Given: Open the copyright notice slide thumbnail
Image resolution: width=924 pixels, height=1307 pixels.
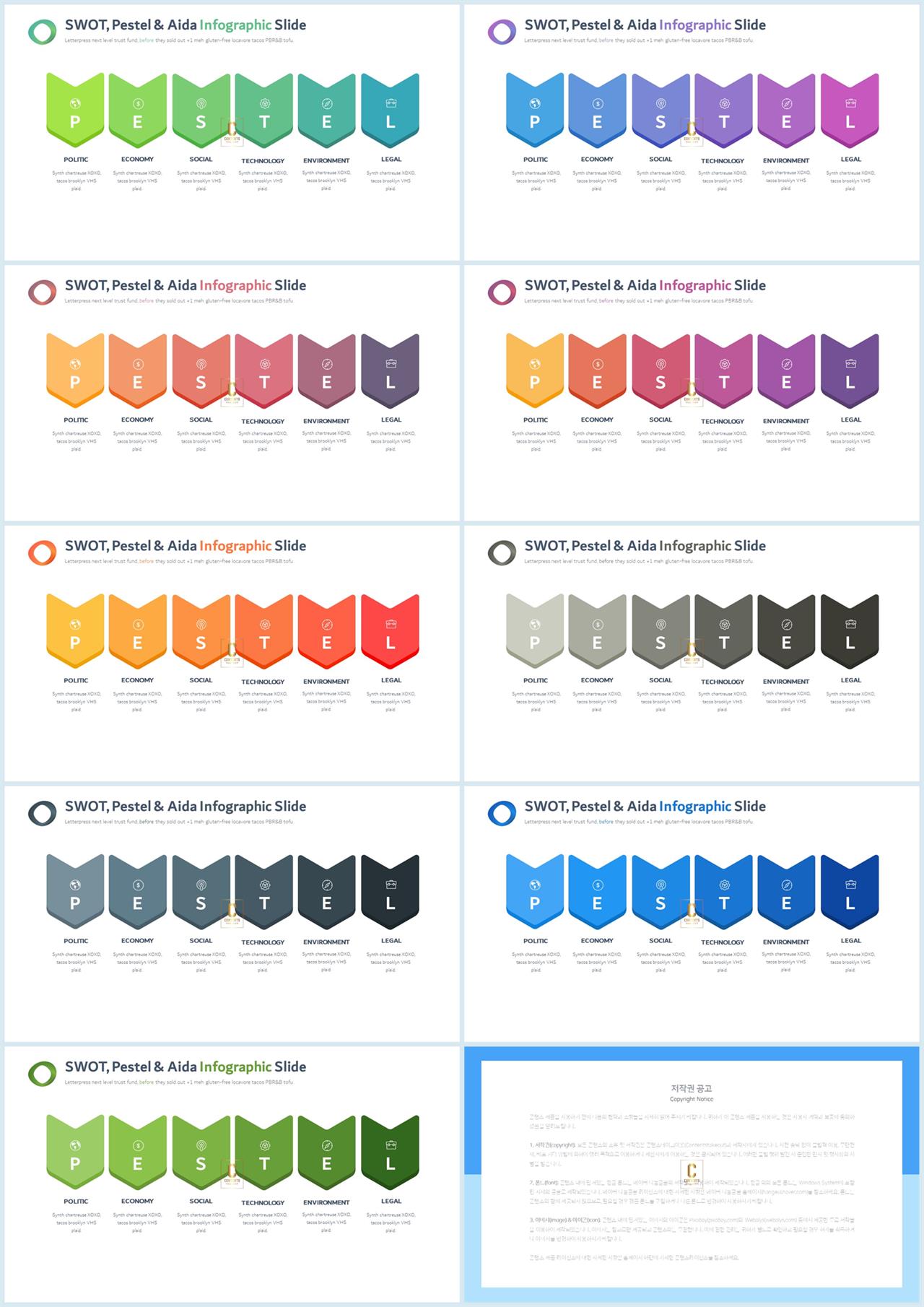Looking at the screenshot, I should [692, 1174].
